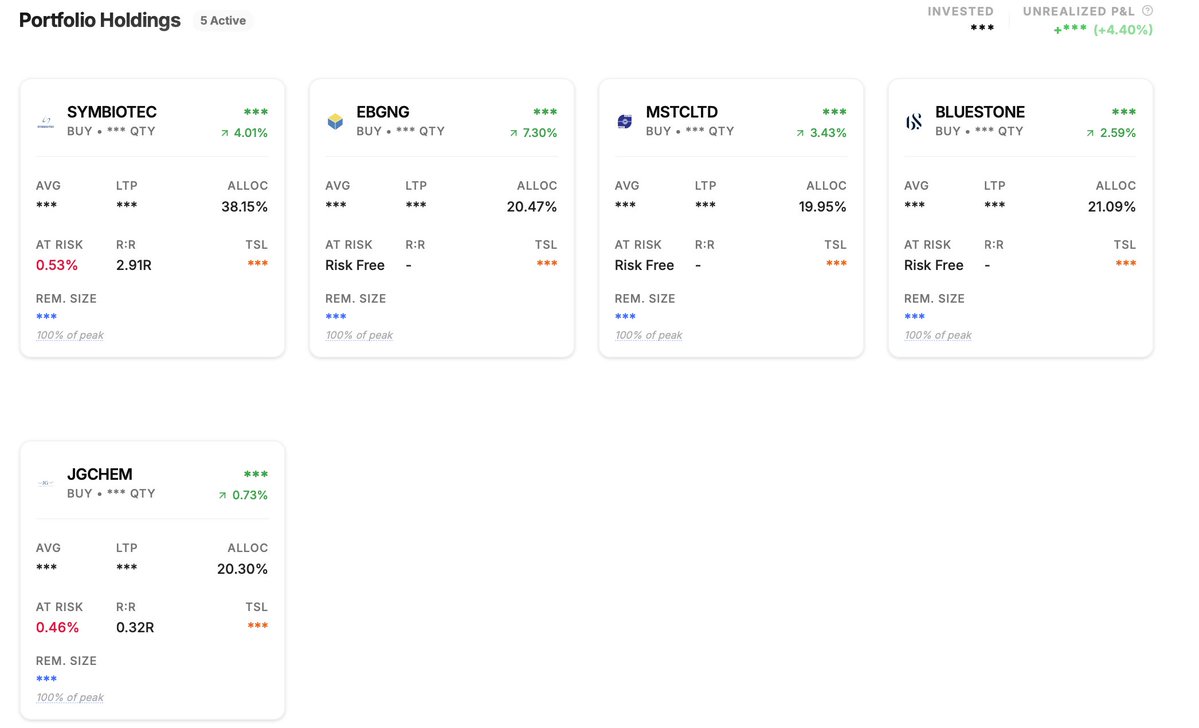Click the 5 Active badge
Image resolution: width=1199 pixels, height=728 pixels.
click(x=223, y=21)
